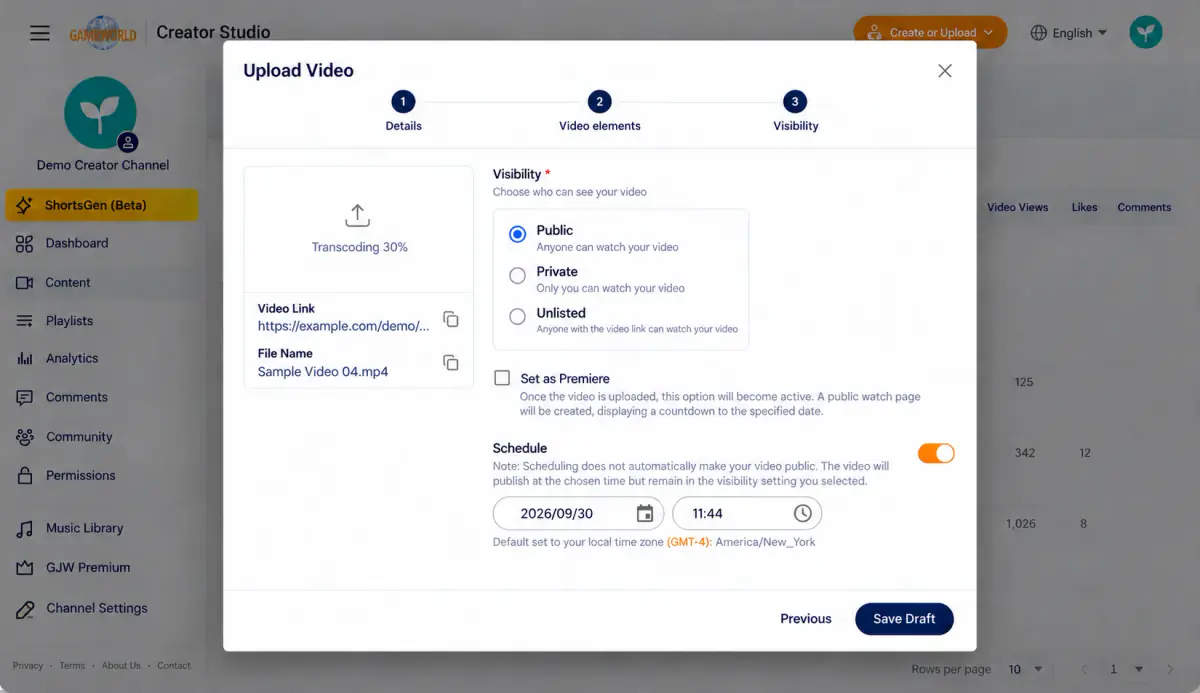The image size is (1200, 693).
Task: Click the Content video camera icon
Action: coord(25,283)
